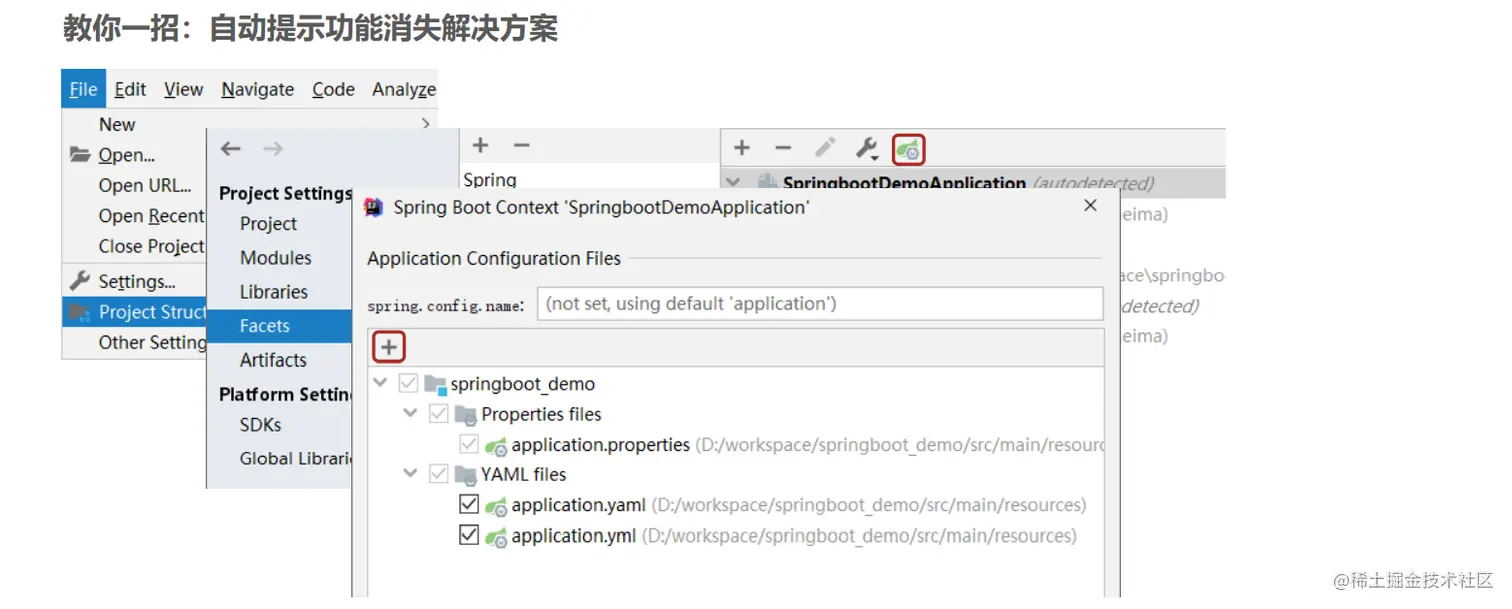
Task: Collapse the Properties files node
Action: [410, 413]
